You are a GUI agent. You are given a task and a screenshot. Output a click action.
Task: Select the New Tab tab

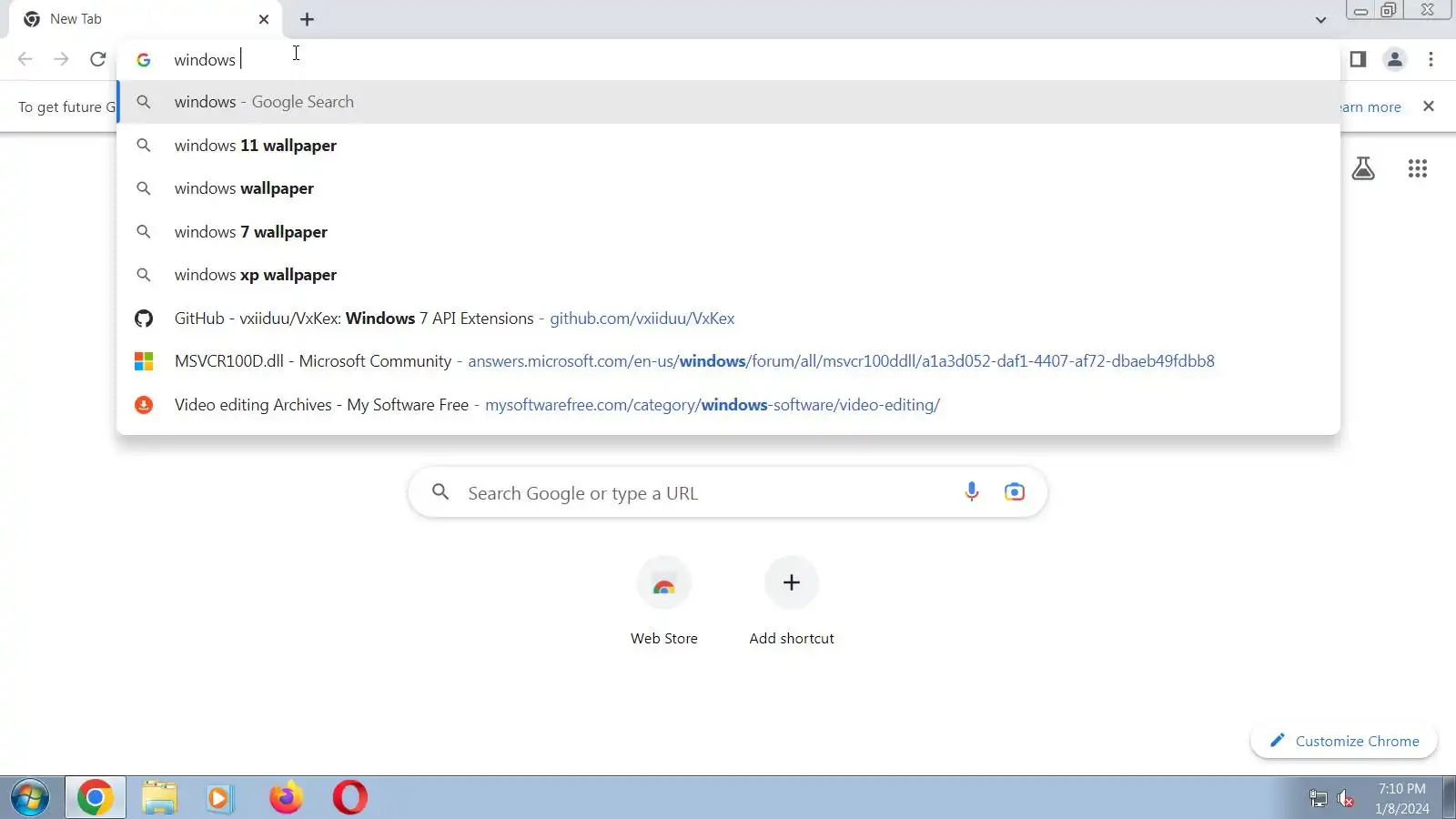[x=146, y=19]
